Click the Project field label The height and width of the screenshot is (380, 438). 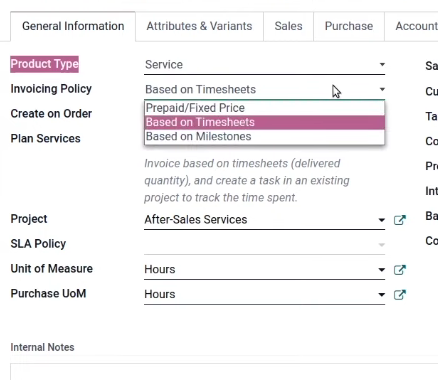[x=29, y=219]
